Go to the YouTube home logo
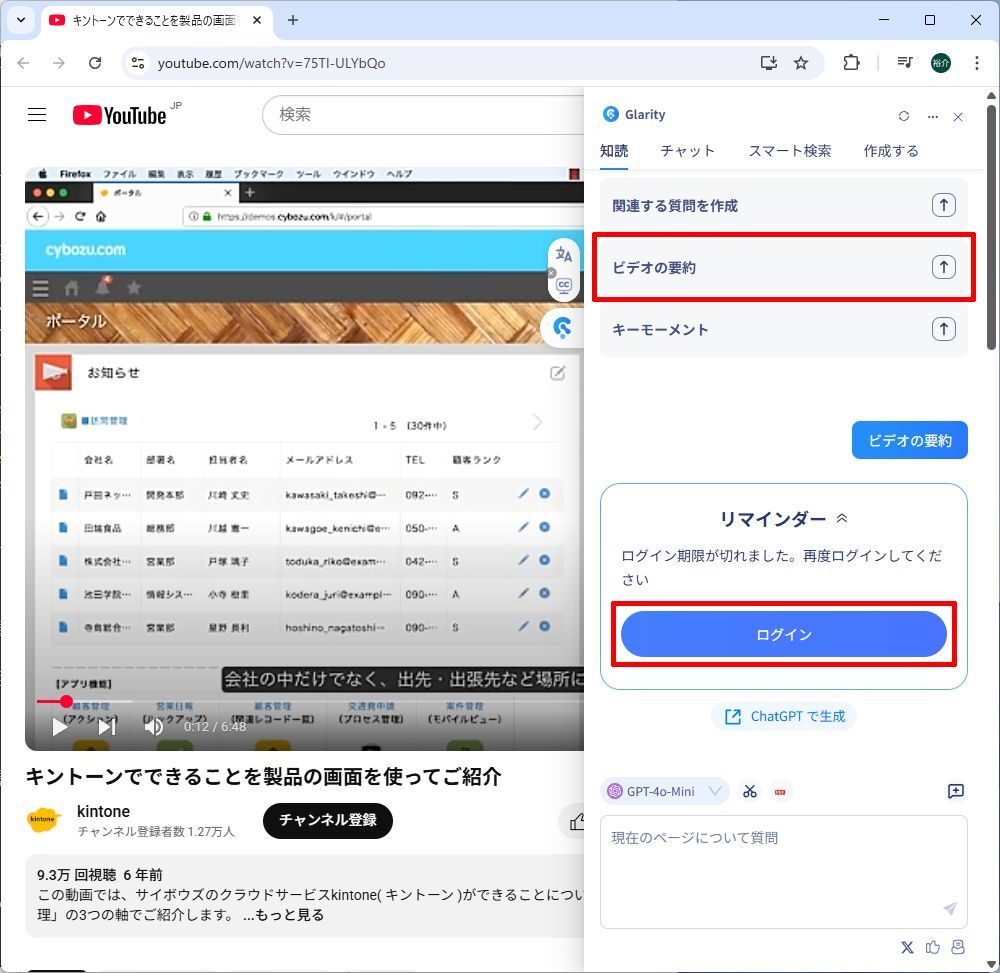The width and height of the screenshot is (1000, 973). click(x=120, y=115)
